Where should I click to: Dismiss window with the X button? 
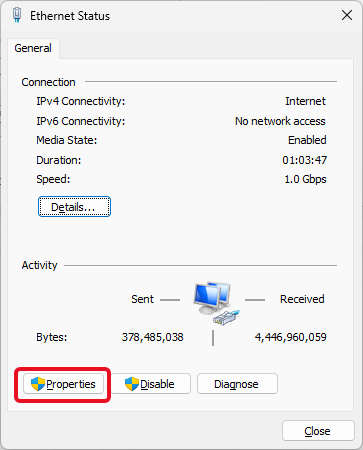347,15
